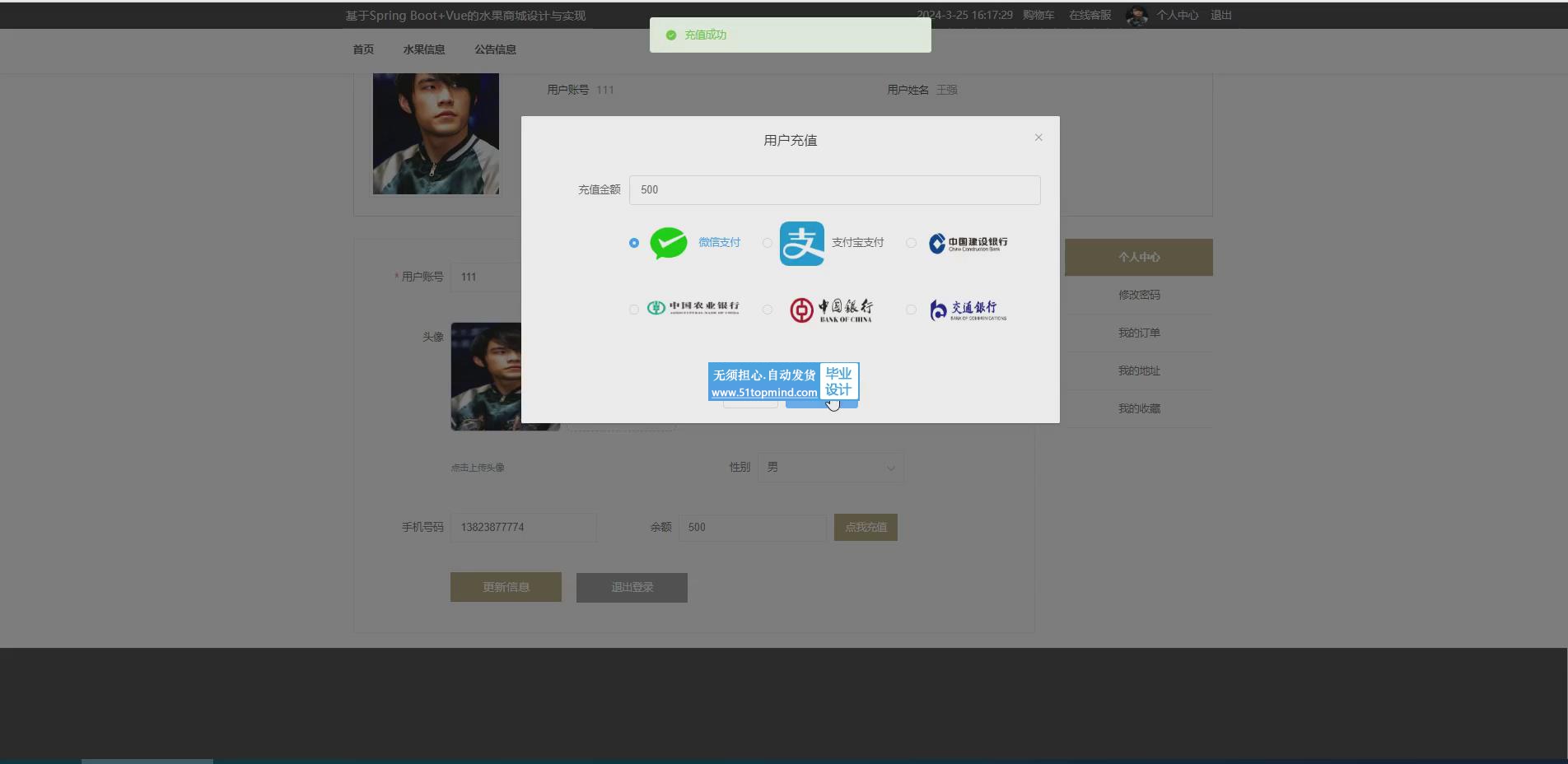Choose Agricultural Bank of China radio option

tap(633, 310)
